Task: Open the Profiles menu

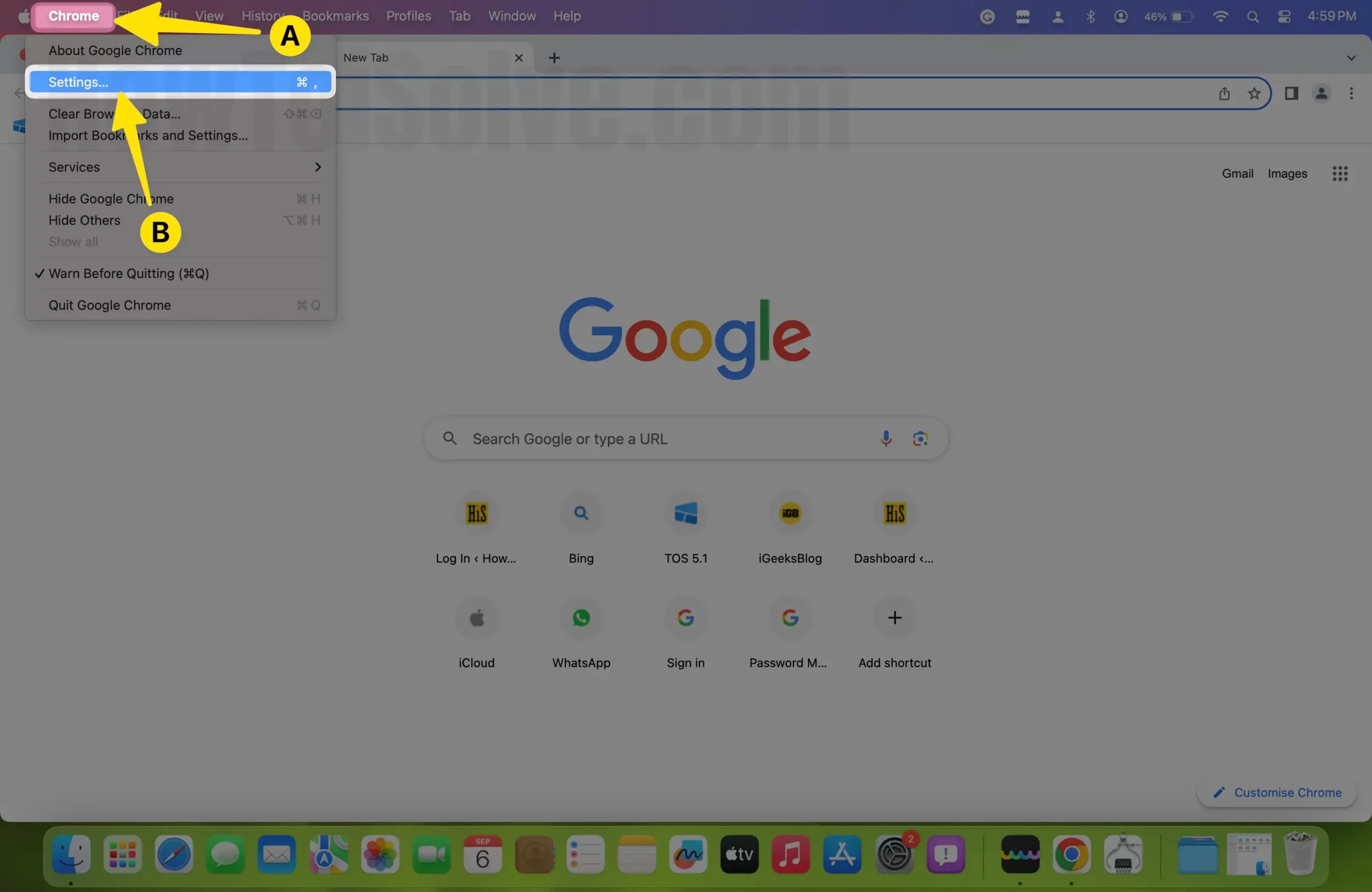Action: [x=409, y=16]
